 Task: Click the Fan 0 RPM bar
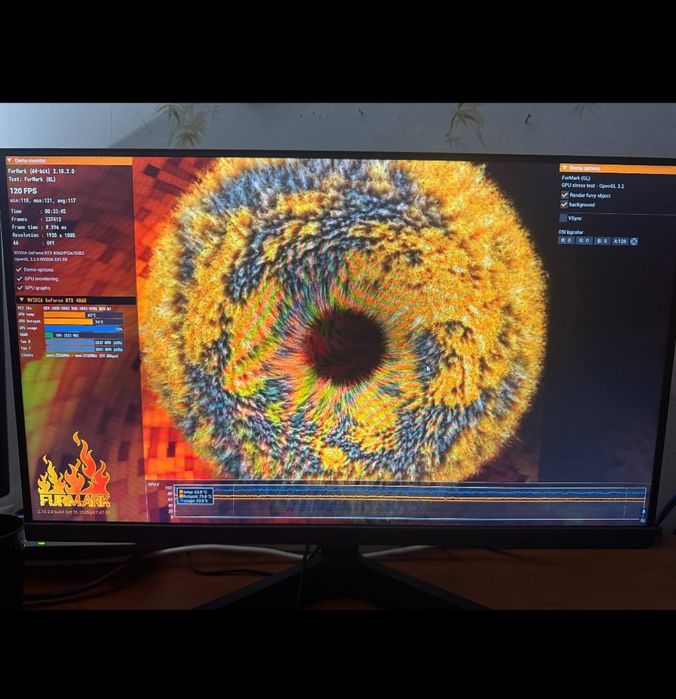[83, 342]
